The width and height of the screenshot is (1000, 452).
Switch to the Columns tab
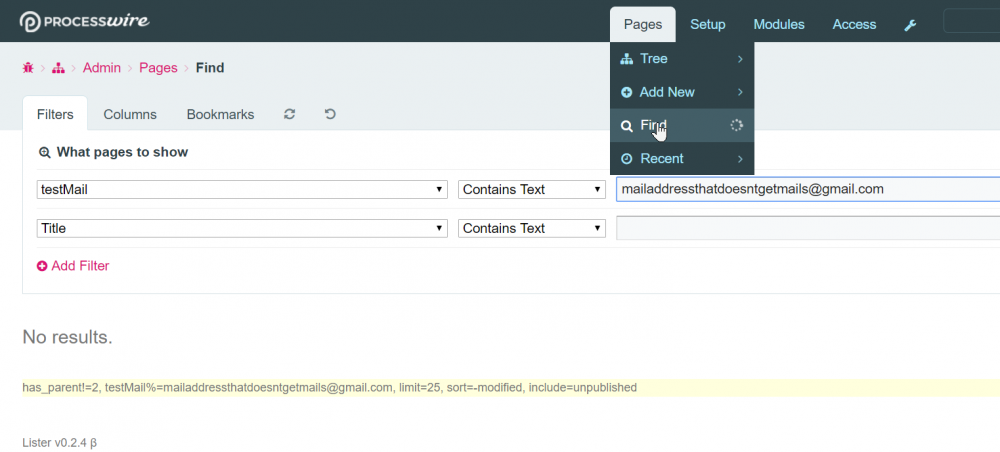[x=130, y=114]
